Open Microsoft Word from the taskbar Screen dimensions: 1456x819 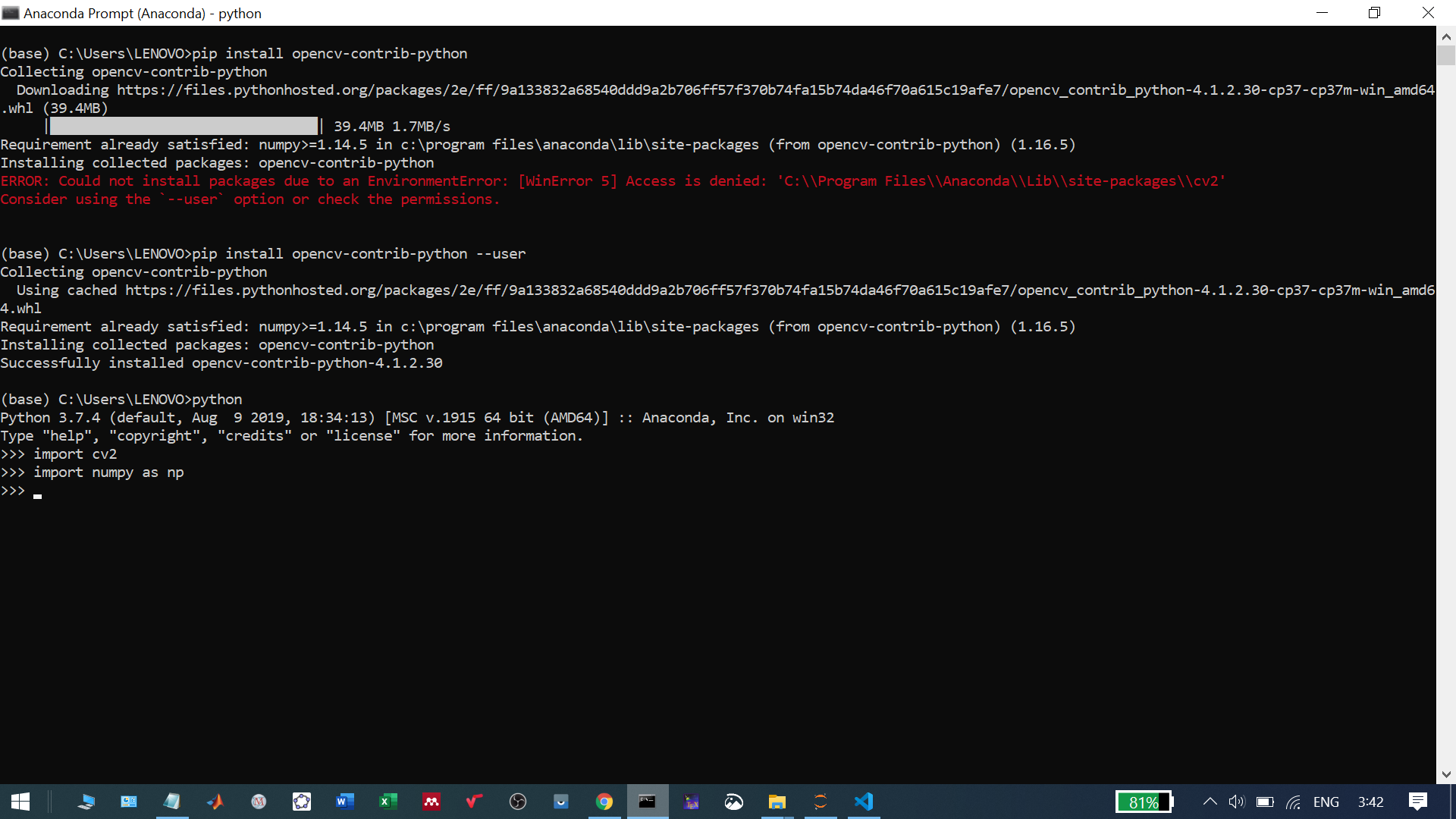[x=345, y=802]
